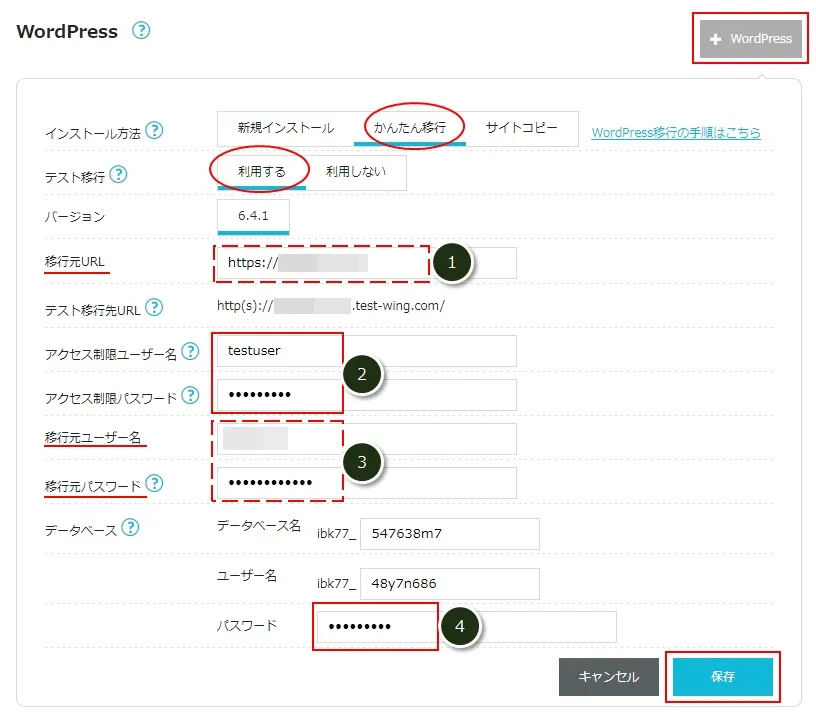Click the 保存 button
This screenshot has height=724, width=816.
click(x=723, y=677)
